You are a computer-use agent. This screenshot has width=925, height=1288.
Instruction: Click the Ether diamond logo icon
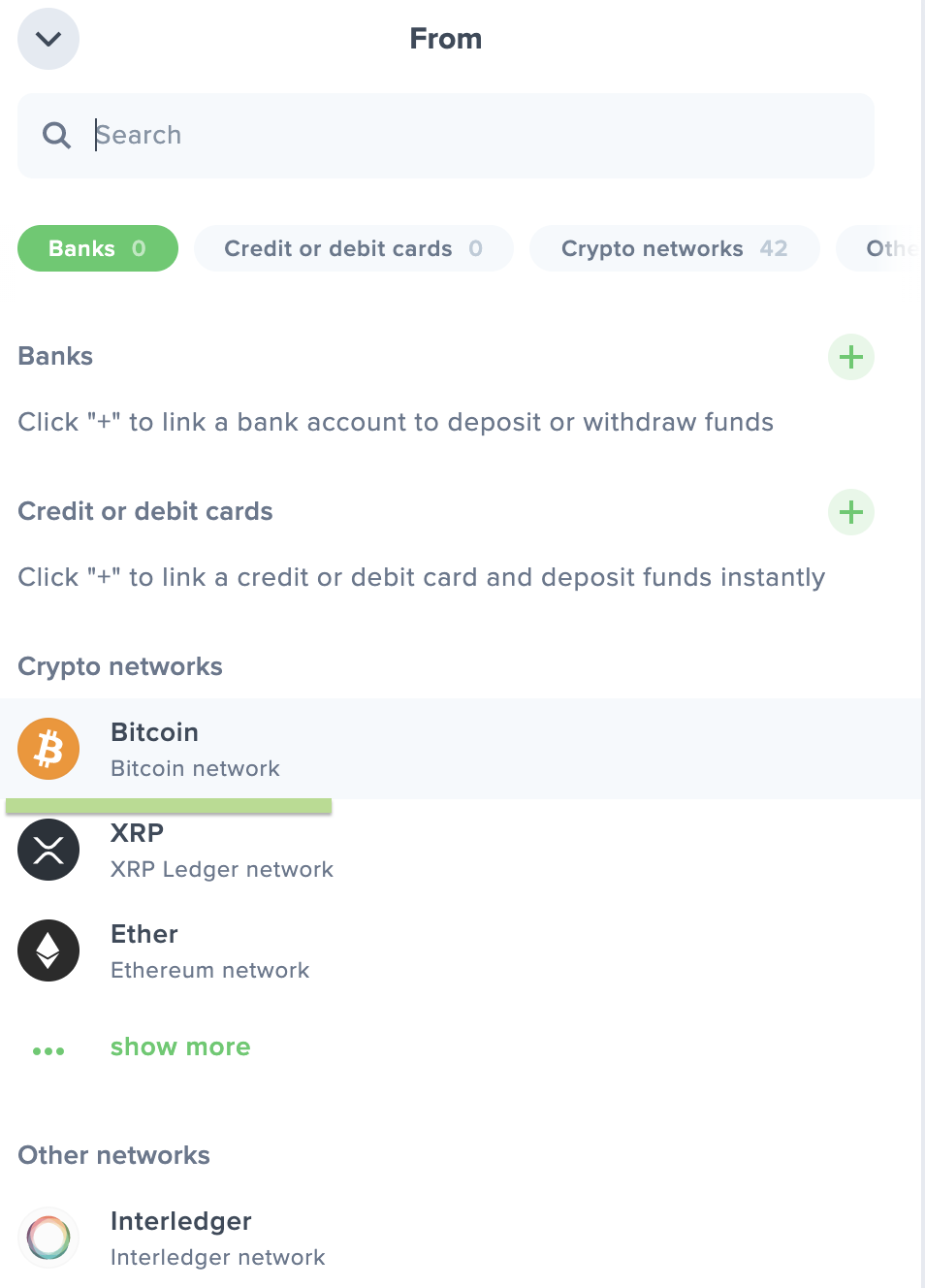pyautogui.click(x=48, y=950)
